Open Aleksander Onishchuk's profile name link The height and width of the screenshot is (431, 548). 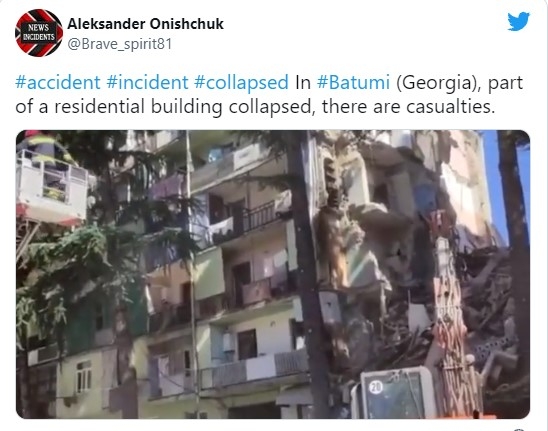point(145,24)
